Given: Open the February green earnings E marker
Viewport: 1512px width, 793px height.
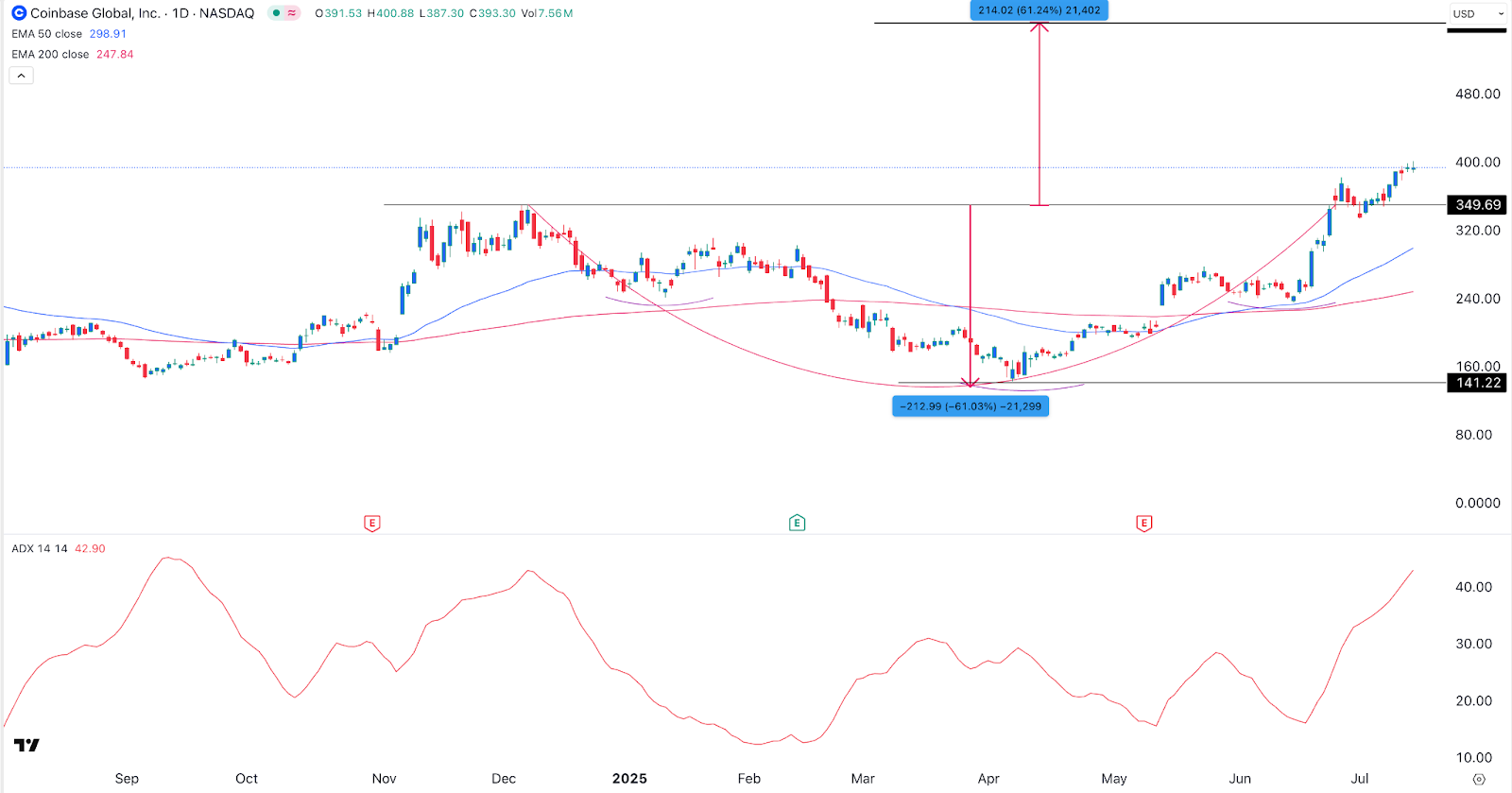Looking at the screenshot, I should tap(798, 523).
